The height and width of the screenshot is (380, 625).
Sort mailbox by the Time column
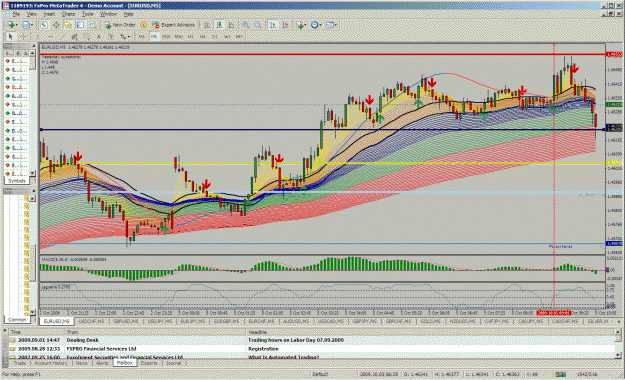pos(37,332)
